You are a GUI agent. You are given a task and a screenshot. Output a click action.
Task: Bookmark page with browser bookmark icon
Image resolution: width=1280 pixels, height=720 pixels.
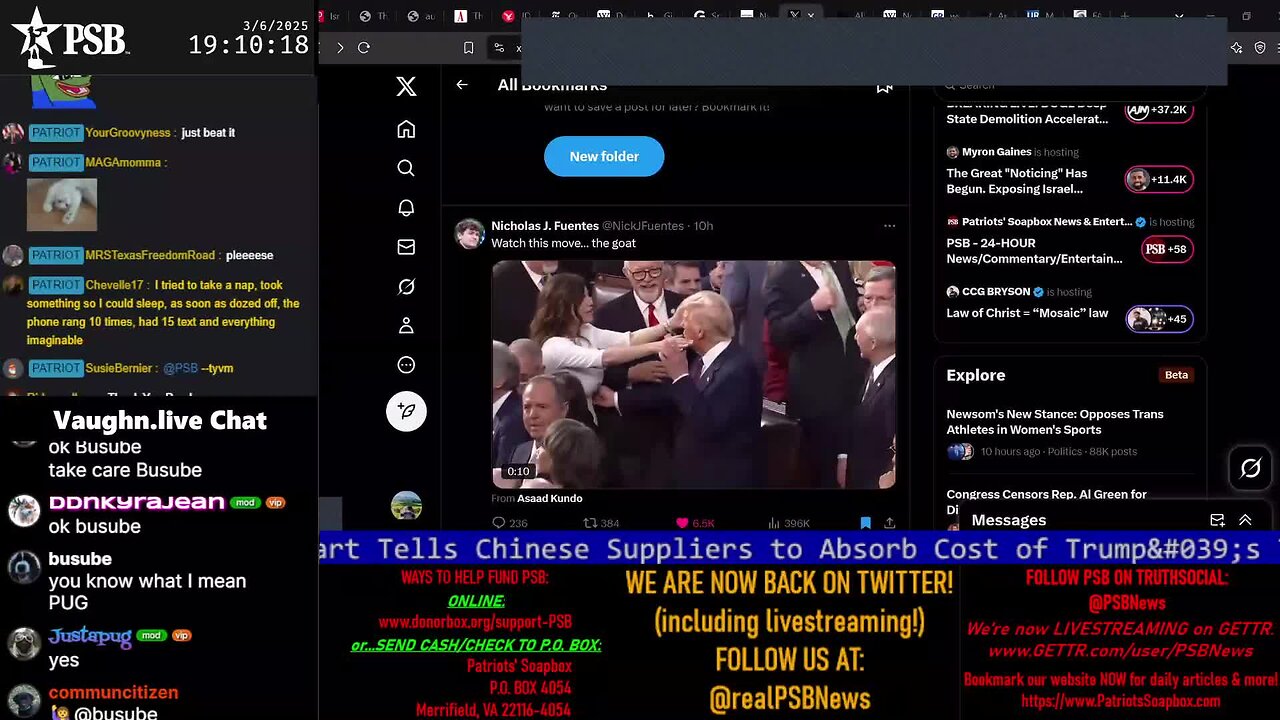(x=468, y=48)
